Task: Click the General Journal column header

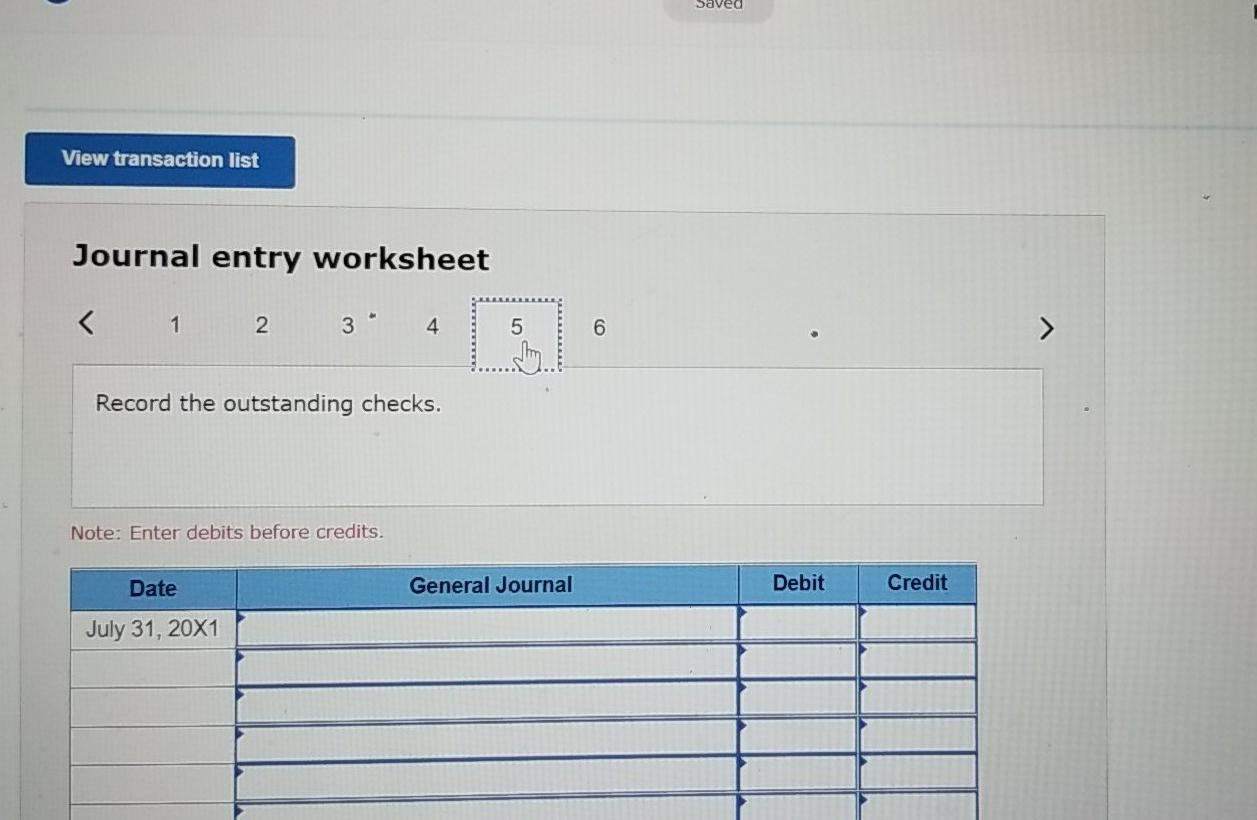Action: point(488,585)
